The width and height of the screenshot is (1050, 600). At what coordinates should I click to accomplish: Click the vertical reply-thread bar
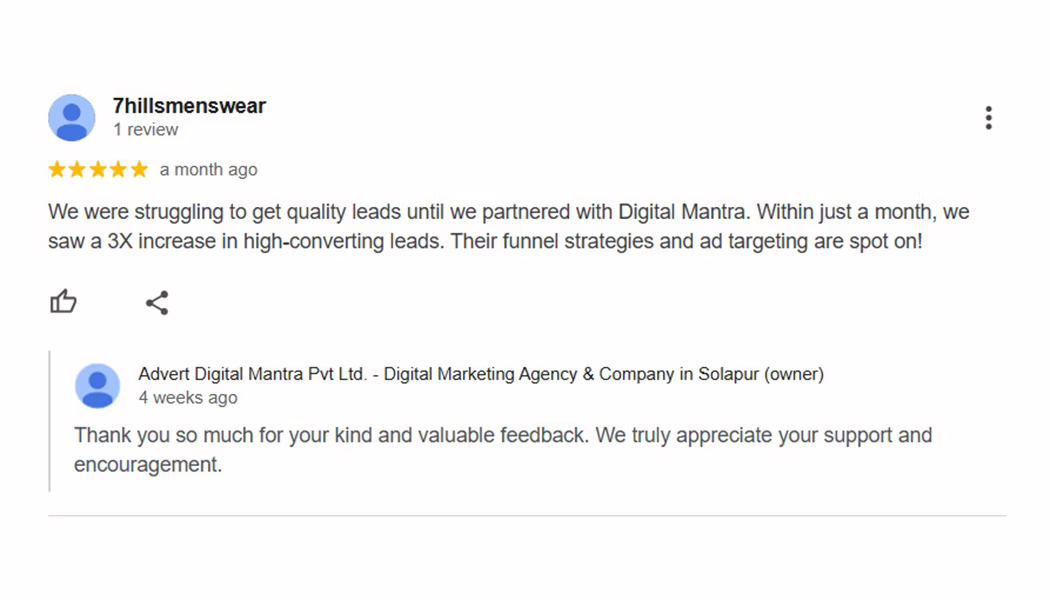50,421
